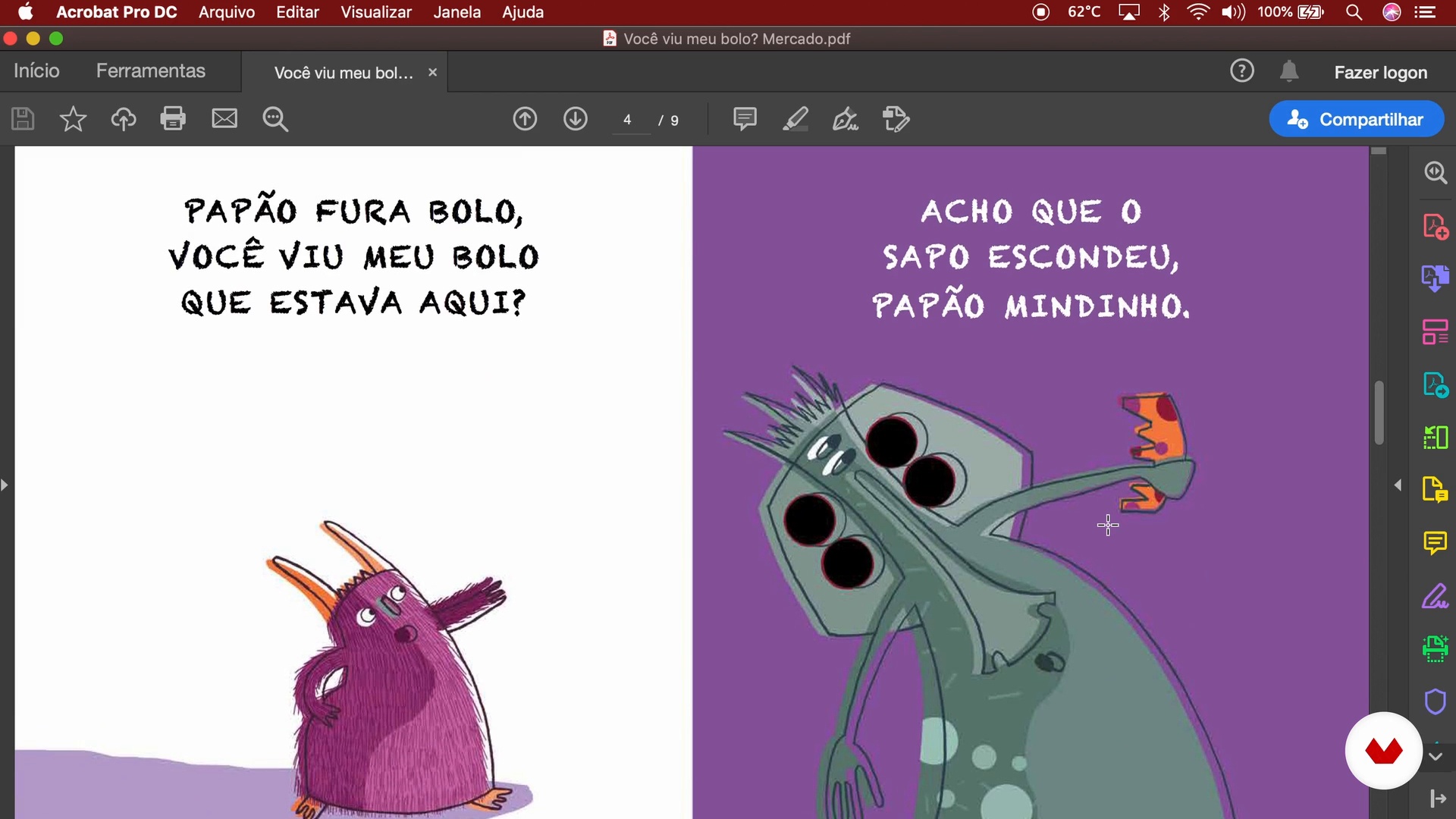Image resolution: width=1456 pixels, height=819 pixels.
Task: Print the document with printer icon
Action: click(x=173, y=119)
